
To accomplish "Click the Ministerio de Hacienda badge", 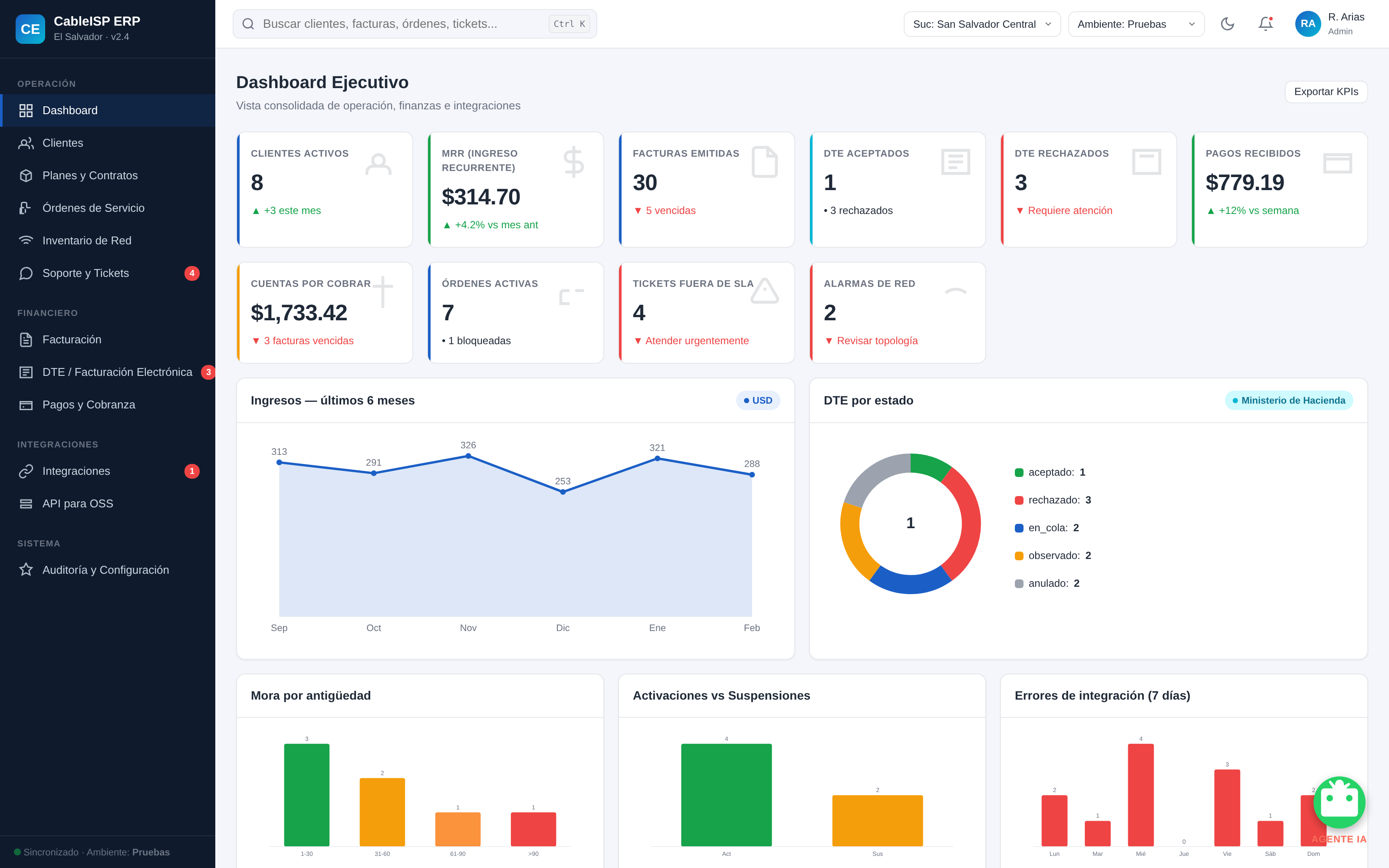I will click(1289, 401).
